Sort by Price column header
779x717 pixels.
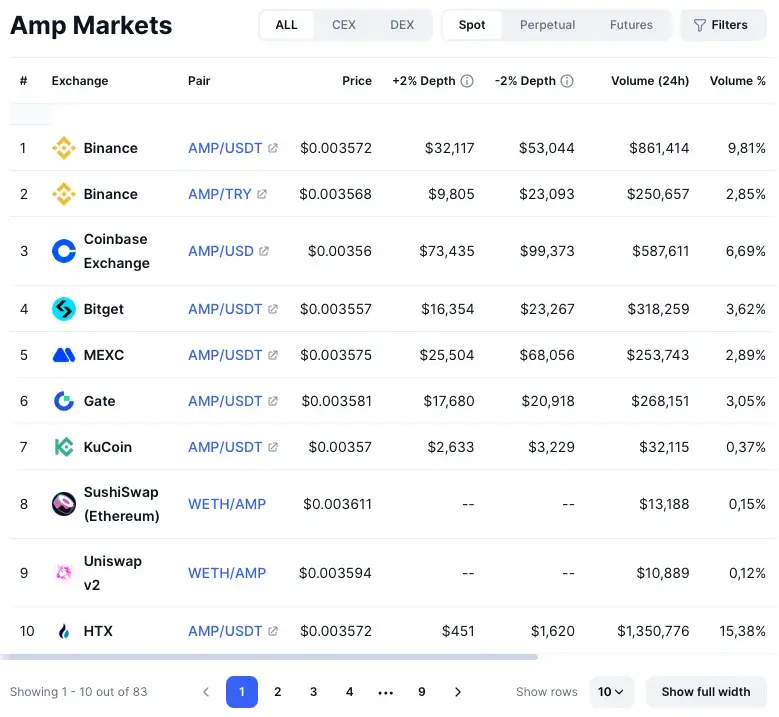[357, 81]
